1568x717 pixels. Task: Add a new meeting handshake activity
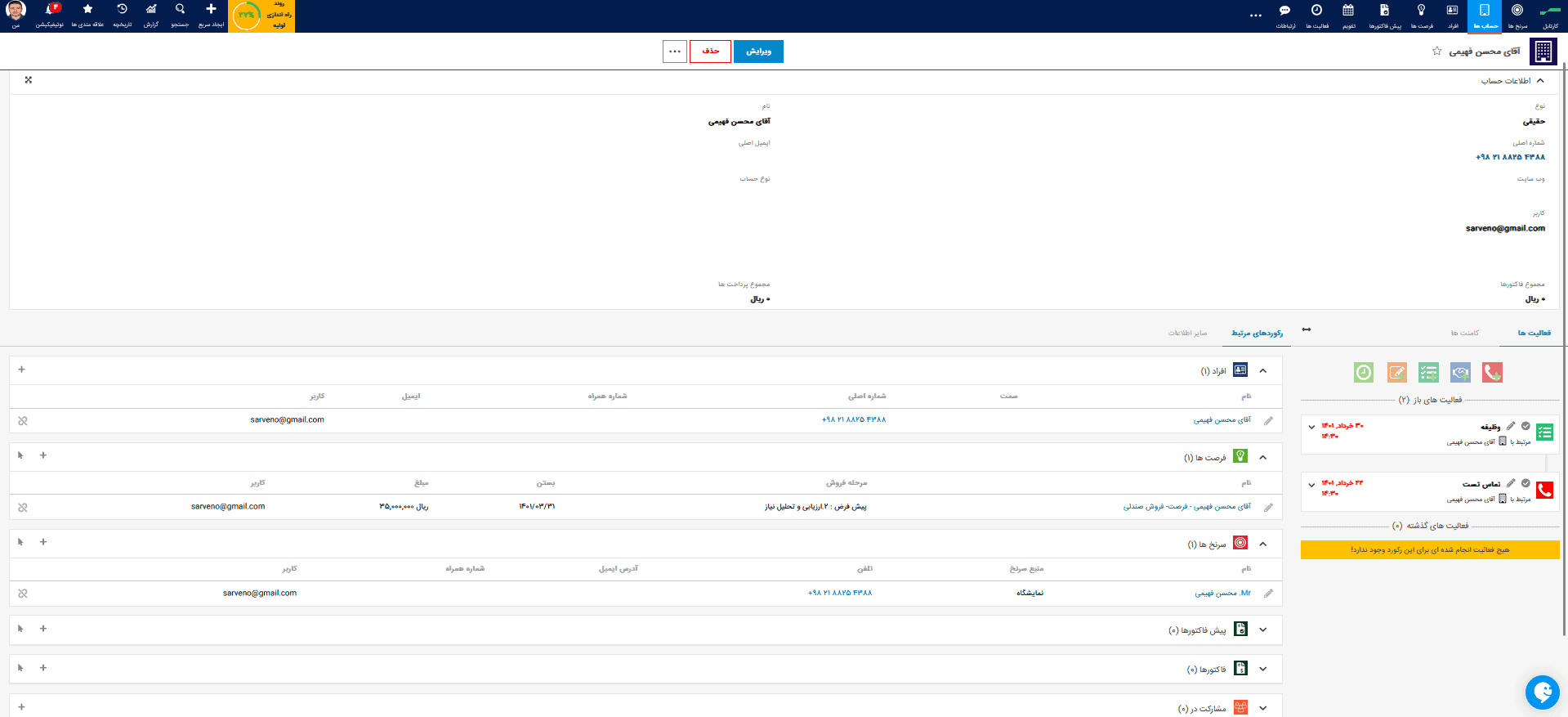1460,373
